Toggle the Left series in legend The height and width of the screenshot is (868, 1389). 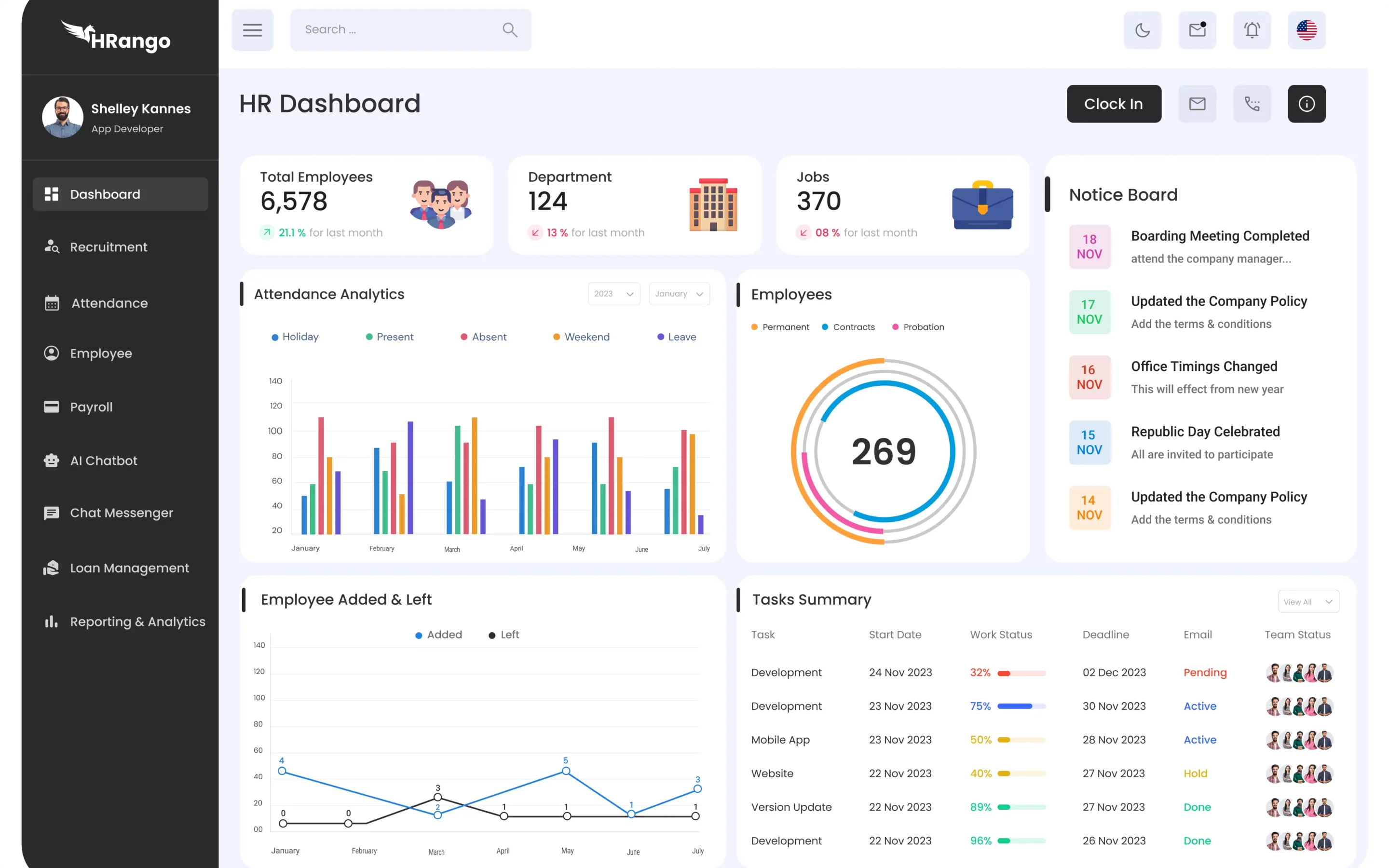[504, 635]
